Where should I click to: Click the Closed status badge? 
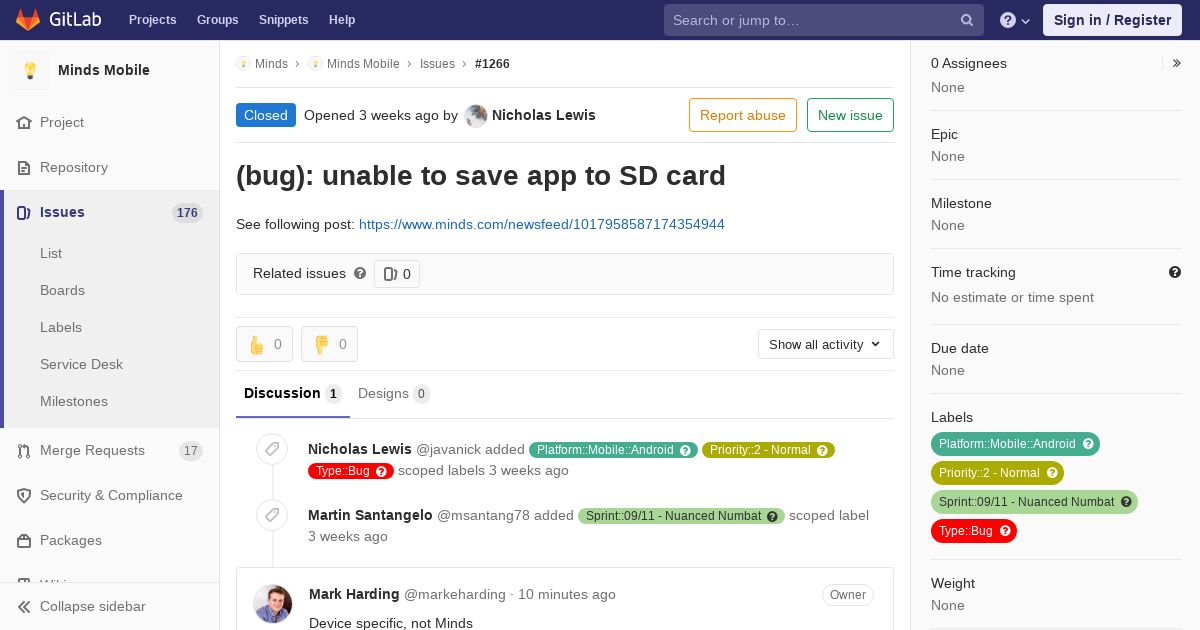tap(266, 115)
